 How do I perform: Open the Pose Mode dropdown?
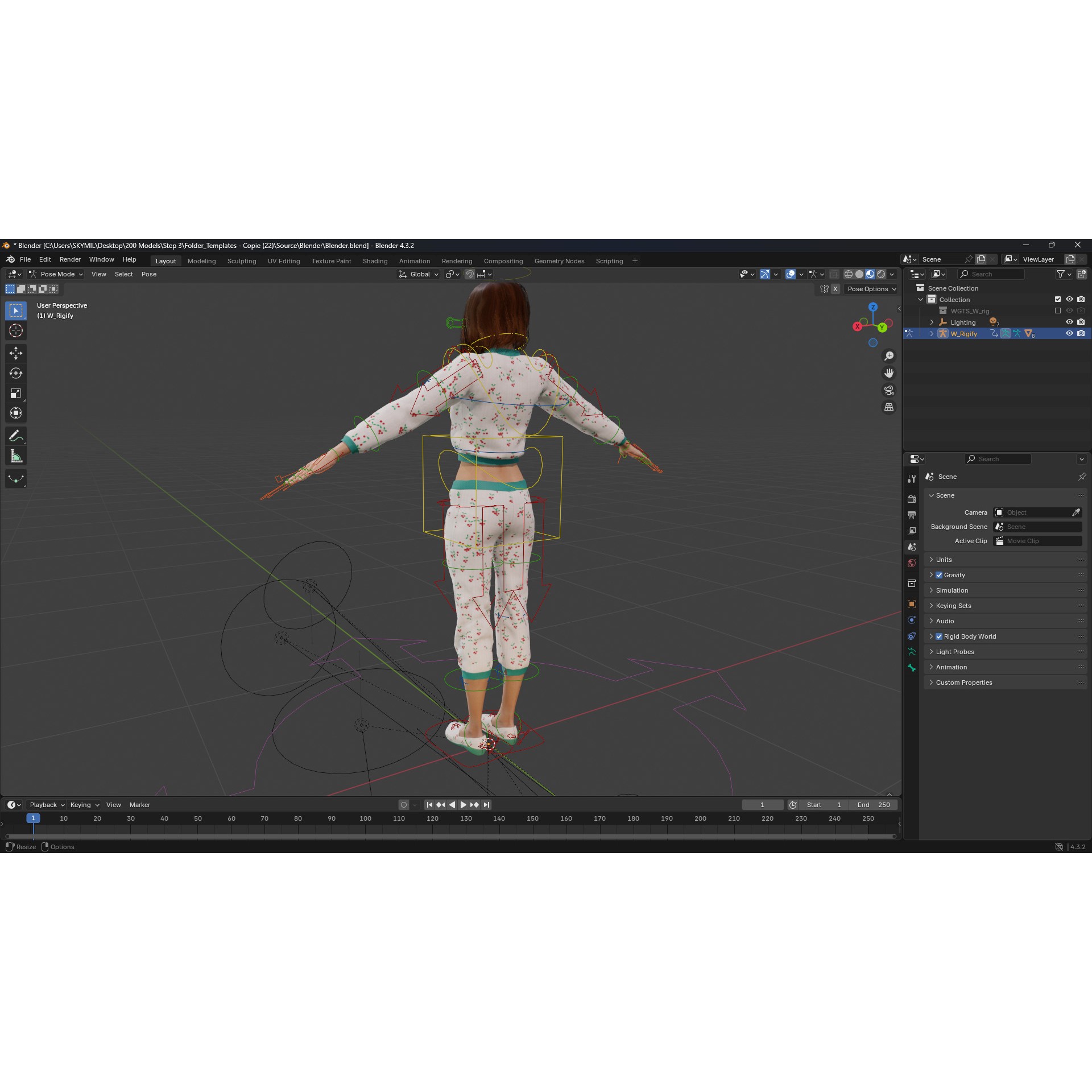pyautogui.click(x=57, y=274)
